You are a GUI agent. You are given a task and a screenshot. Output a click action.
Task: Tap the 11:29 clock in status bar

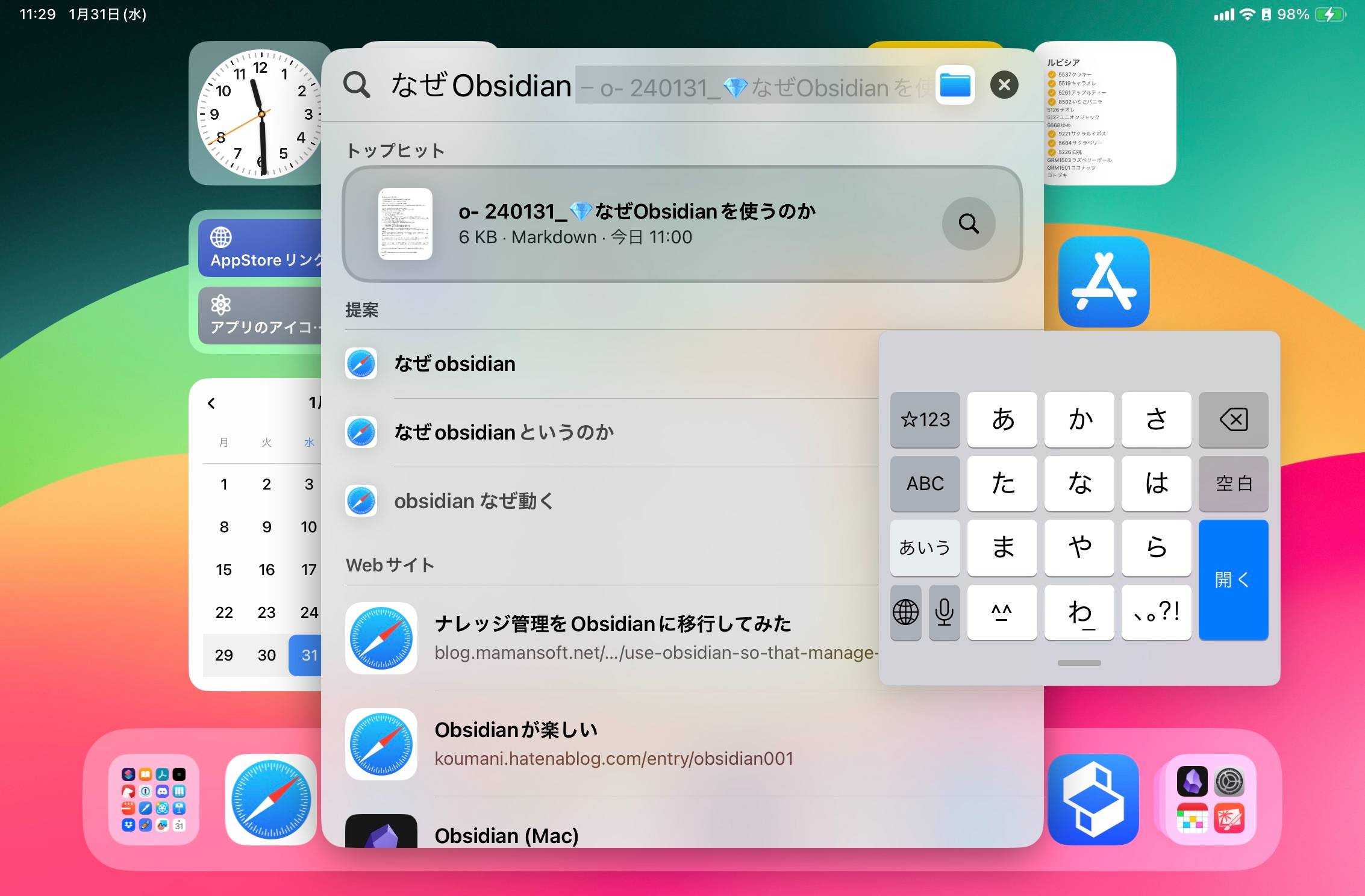click(37, 14)
